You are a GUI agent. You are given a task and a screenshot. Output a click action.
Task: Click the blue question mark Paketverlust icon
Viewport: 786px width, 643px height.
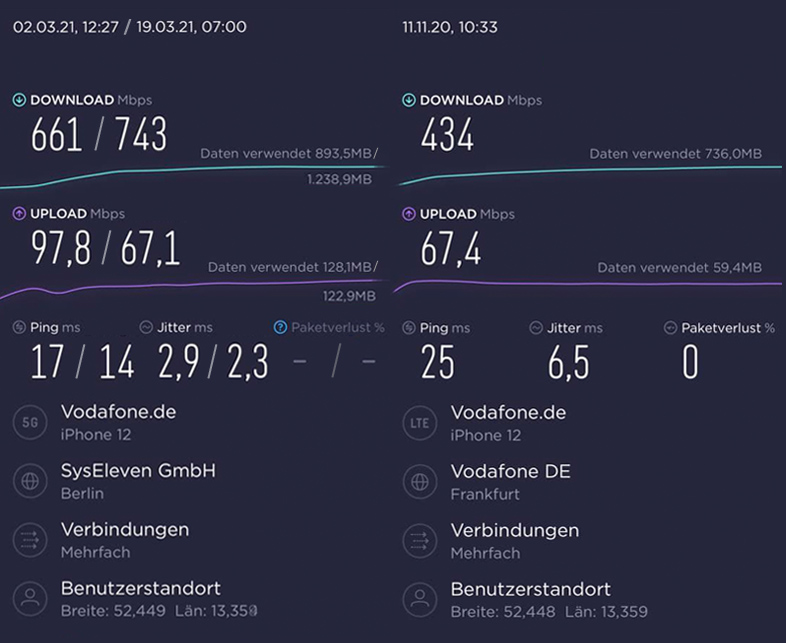[280, 328]
